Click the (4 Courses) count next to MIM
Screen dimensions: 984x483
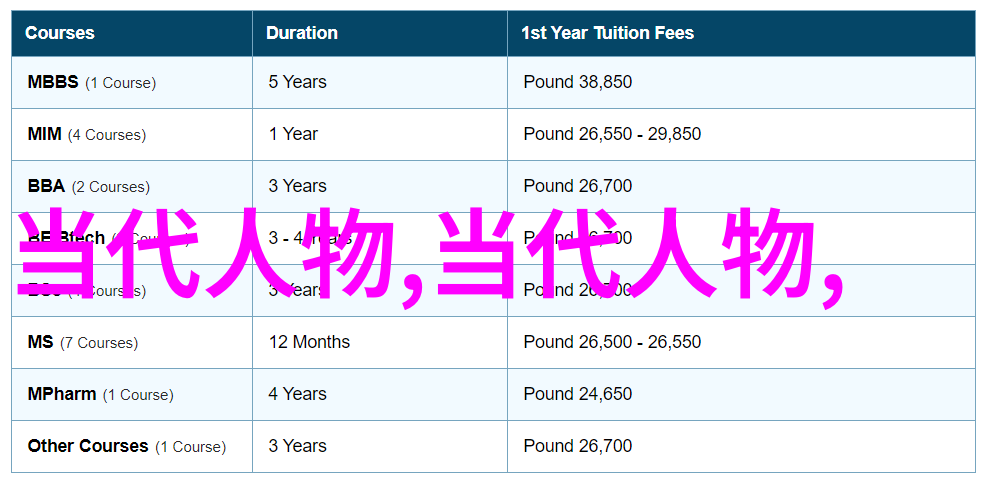pyautogui.click(x=107, y=135)
